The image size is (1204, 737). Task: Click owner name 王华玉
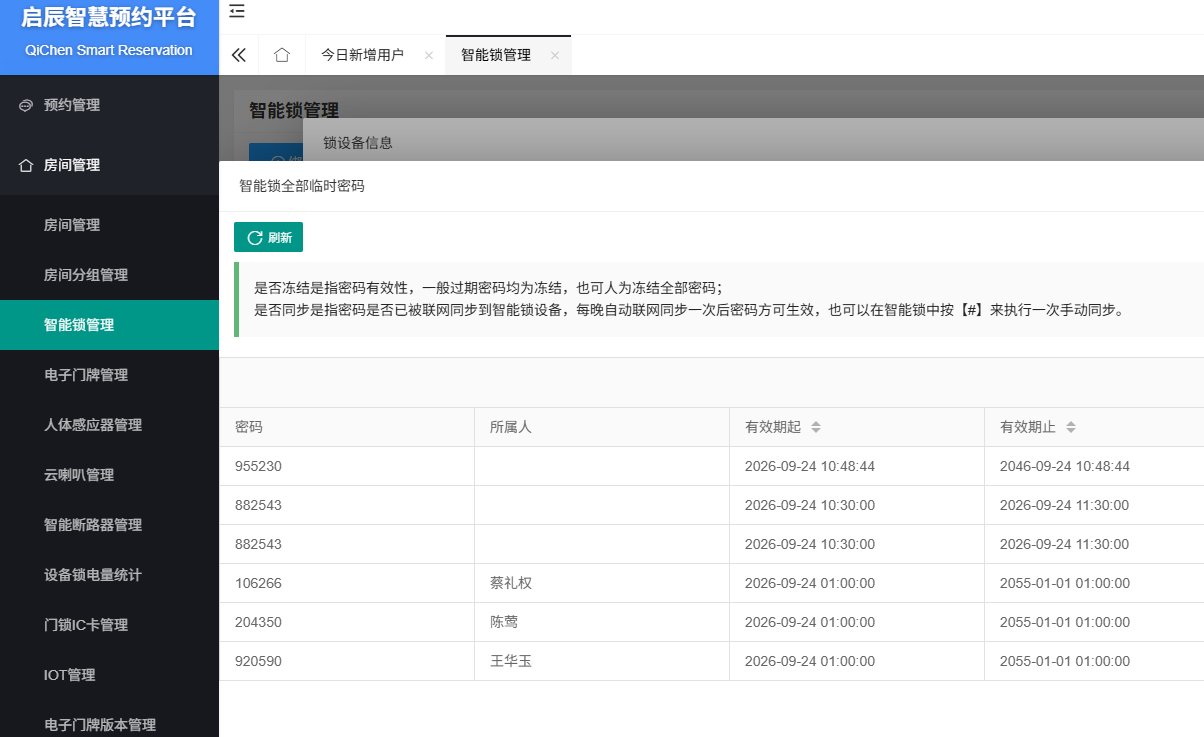[x=511, y=661]
